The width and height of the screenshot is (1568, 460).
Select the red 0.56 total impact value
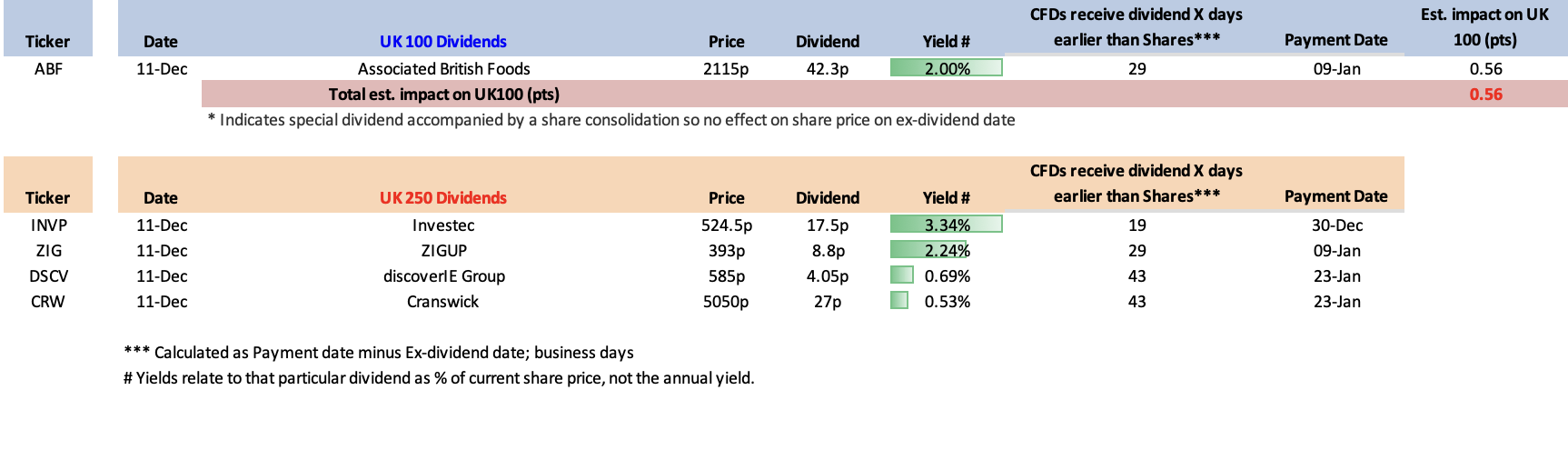(1485, 95)
